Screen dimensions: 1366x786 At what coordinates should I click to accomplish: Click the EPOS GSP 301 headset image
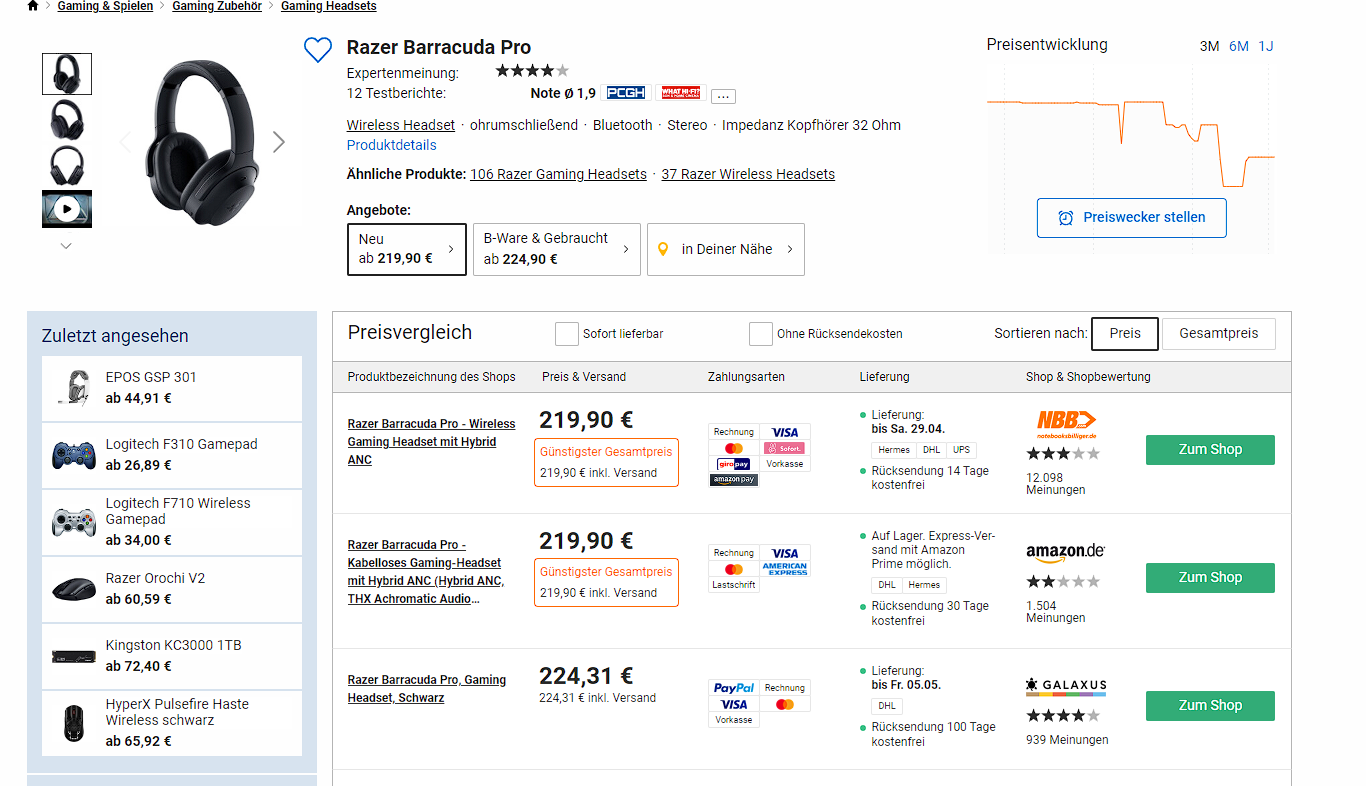click(74, 388)
